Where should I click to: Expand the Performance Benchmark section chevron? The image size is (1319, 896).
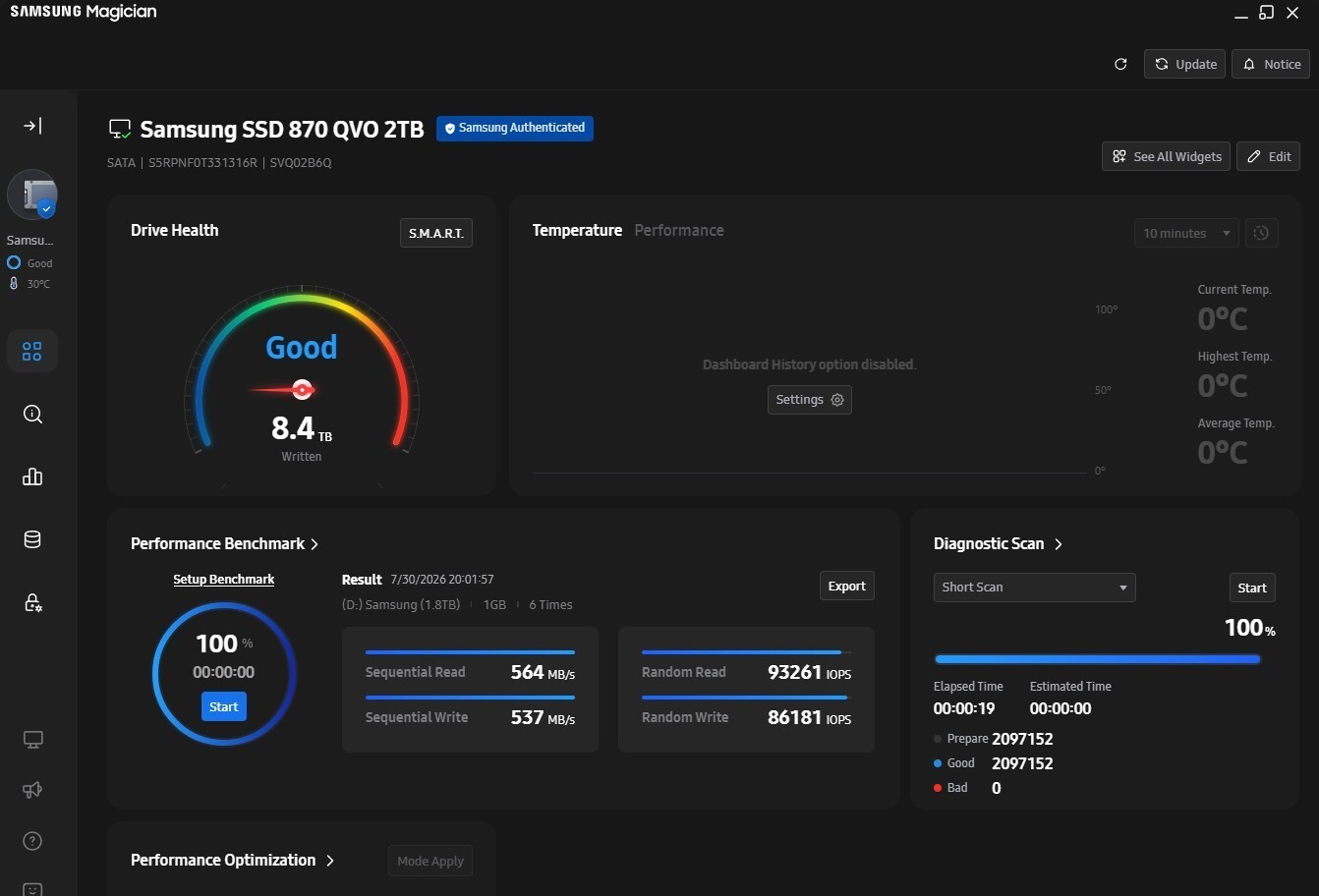315,544
